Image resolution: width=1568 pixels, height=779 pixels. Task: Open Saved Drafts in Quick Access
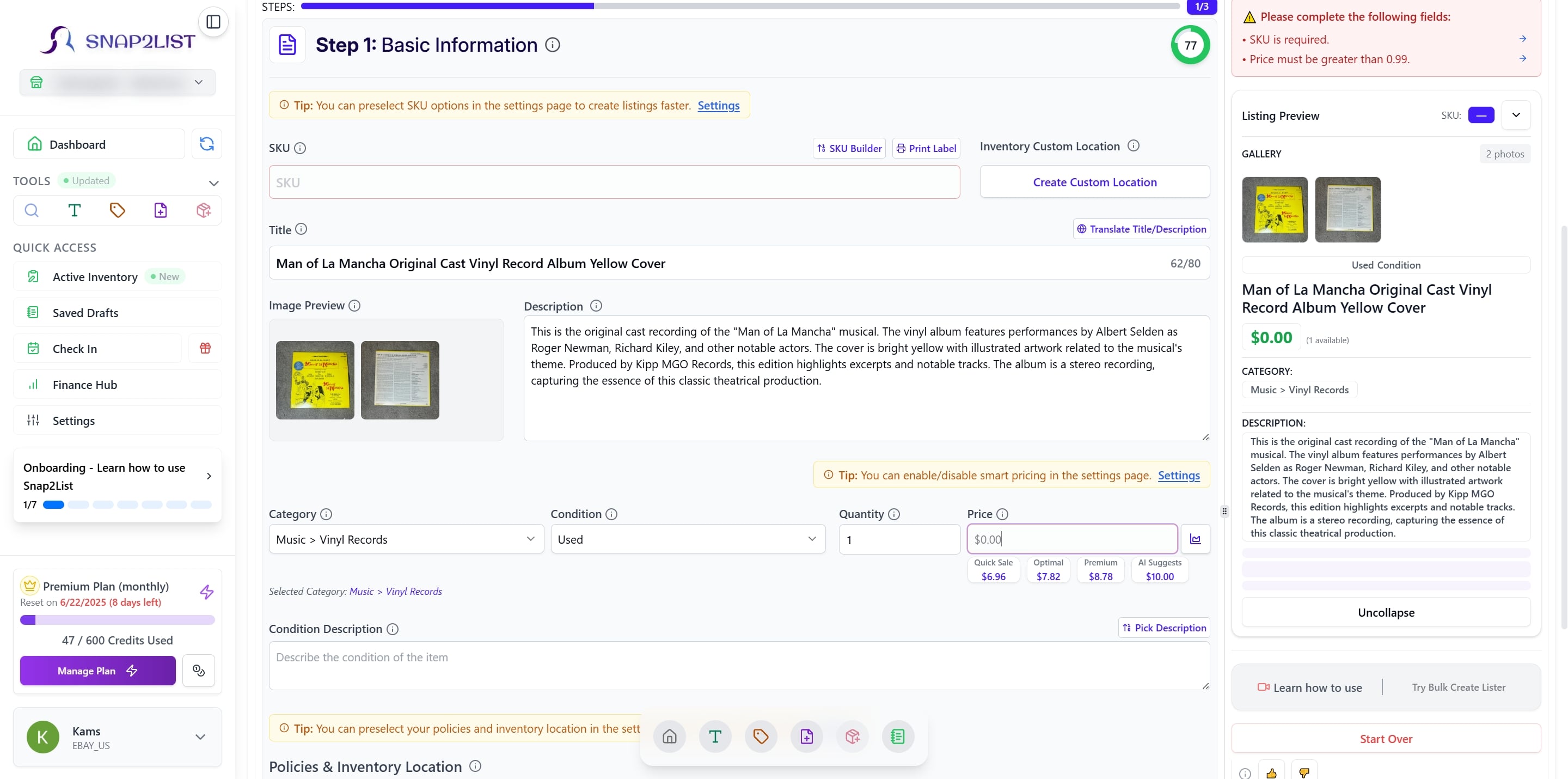click(85, 313)
